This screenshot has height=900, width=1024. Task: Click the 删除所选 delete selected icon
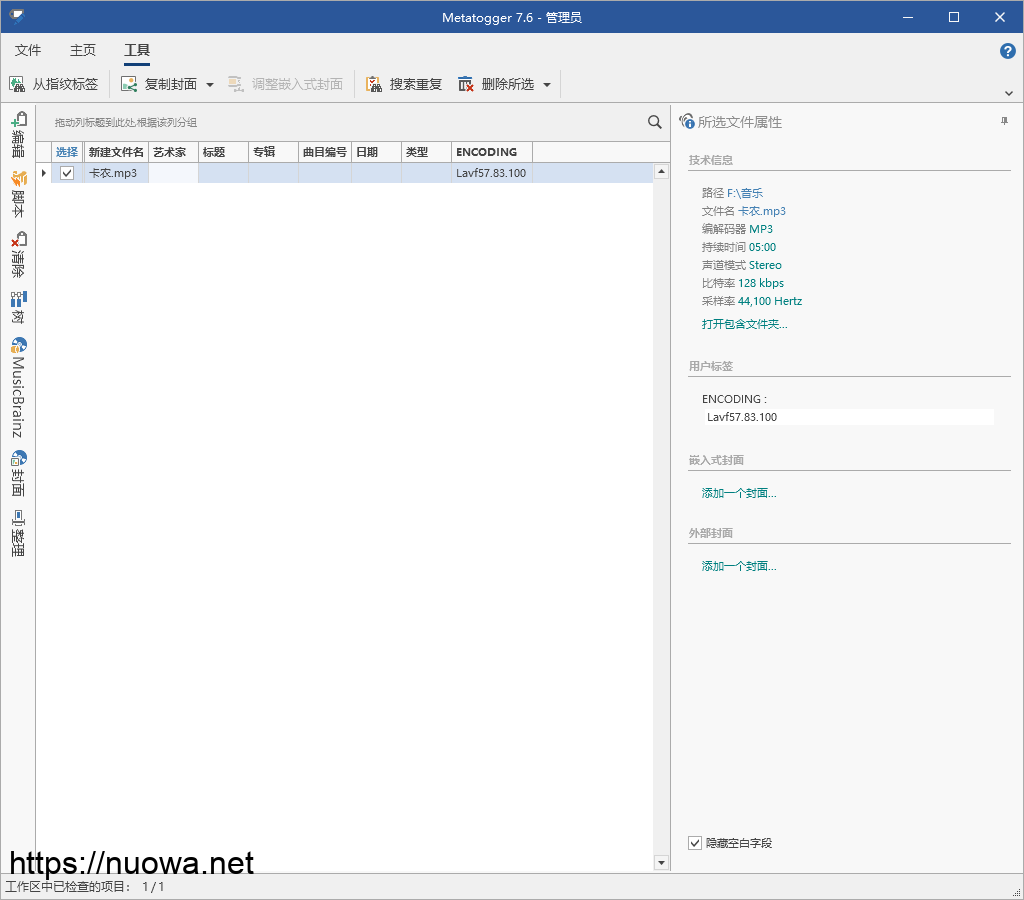(x=466, y=85)
